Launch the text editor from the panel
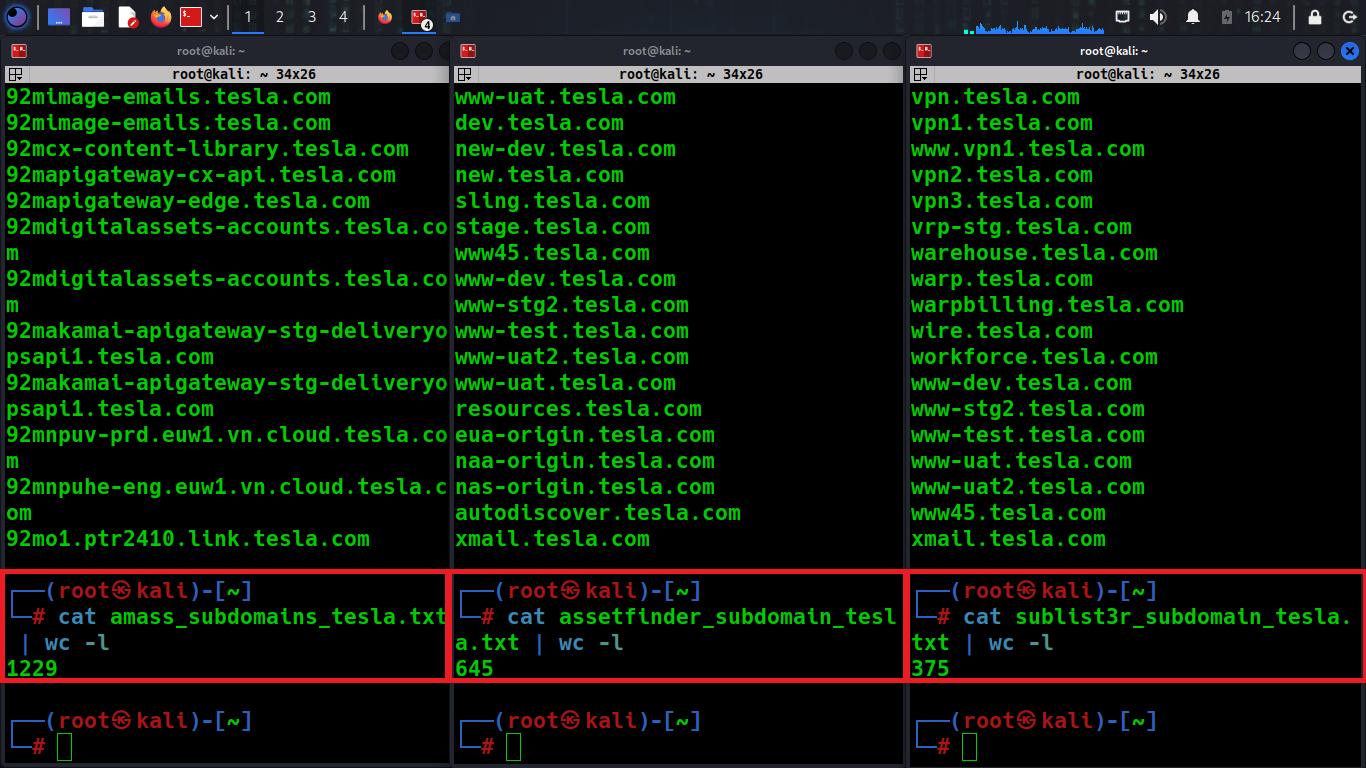Screen dimensions: 1366x768 [127, 17]
